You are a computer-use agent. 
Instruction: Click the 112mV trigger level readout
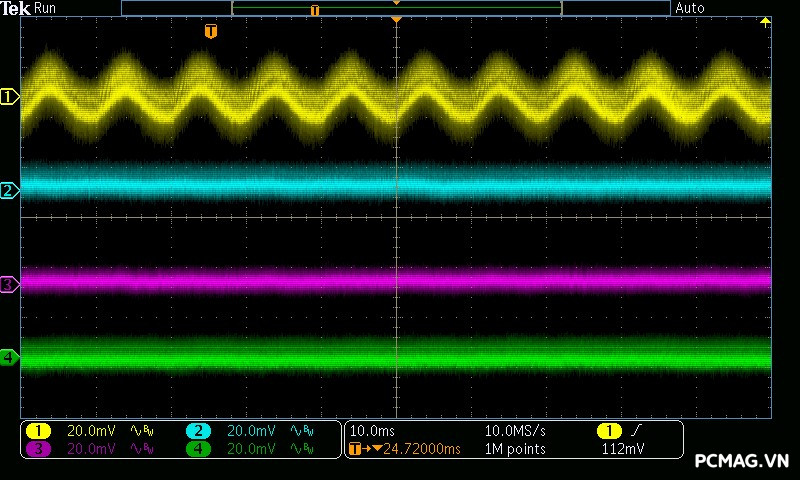click(x=623, y=450)
